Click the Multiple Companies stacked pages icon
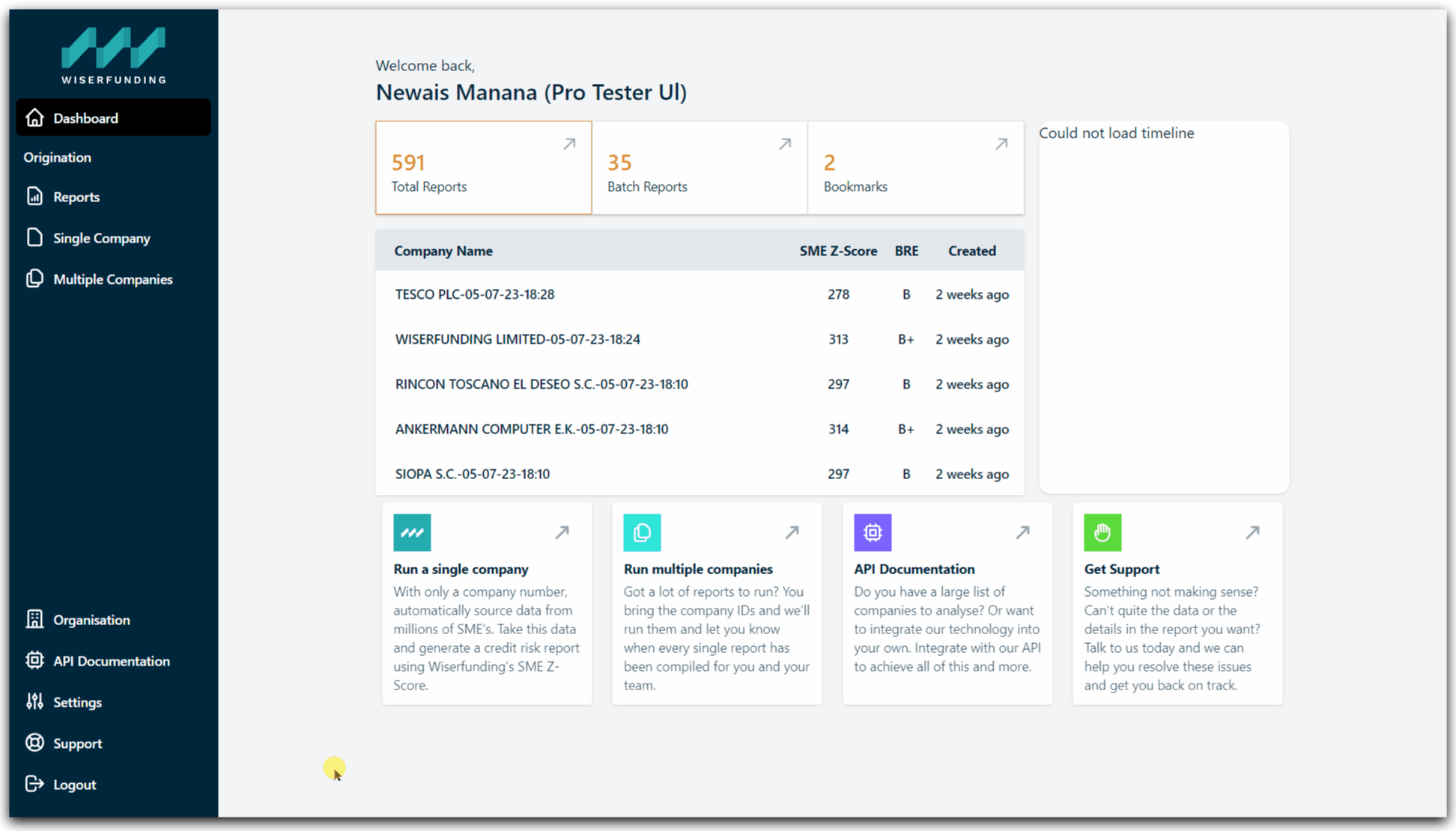Viewport: 1456px width, 831px height. pyautogui.click(x=34, y=278)
